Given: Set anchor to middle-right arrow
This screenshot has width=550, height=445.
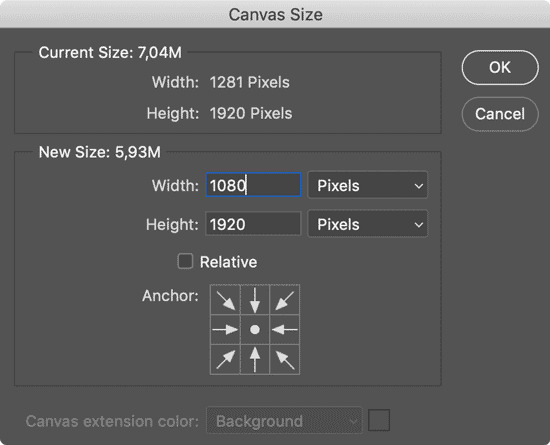Looking at the screenshot, I should click(x=284, y=330).
